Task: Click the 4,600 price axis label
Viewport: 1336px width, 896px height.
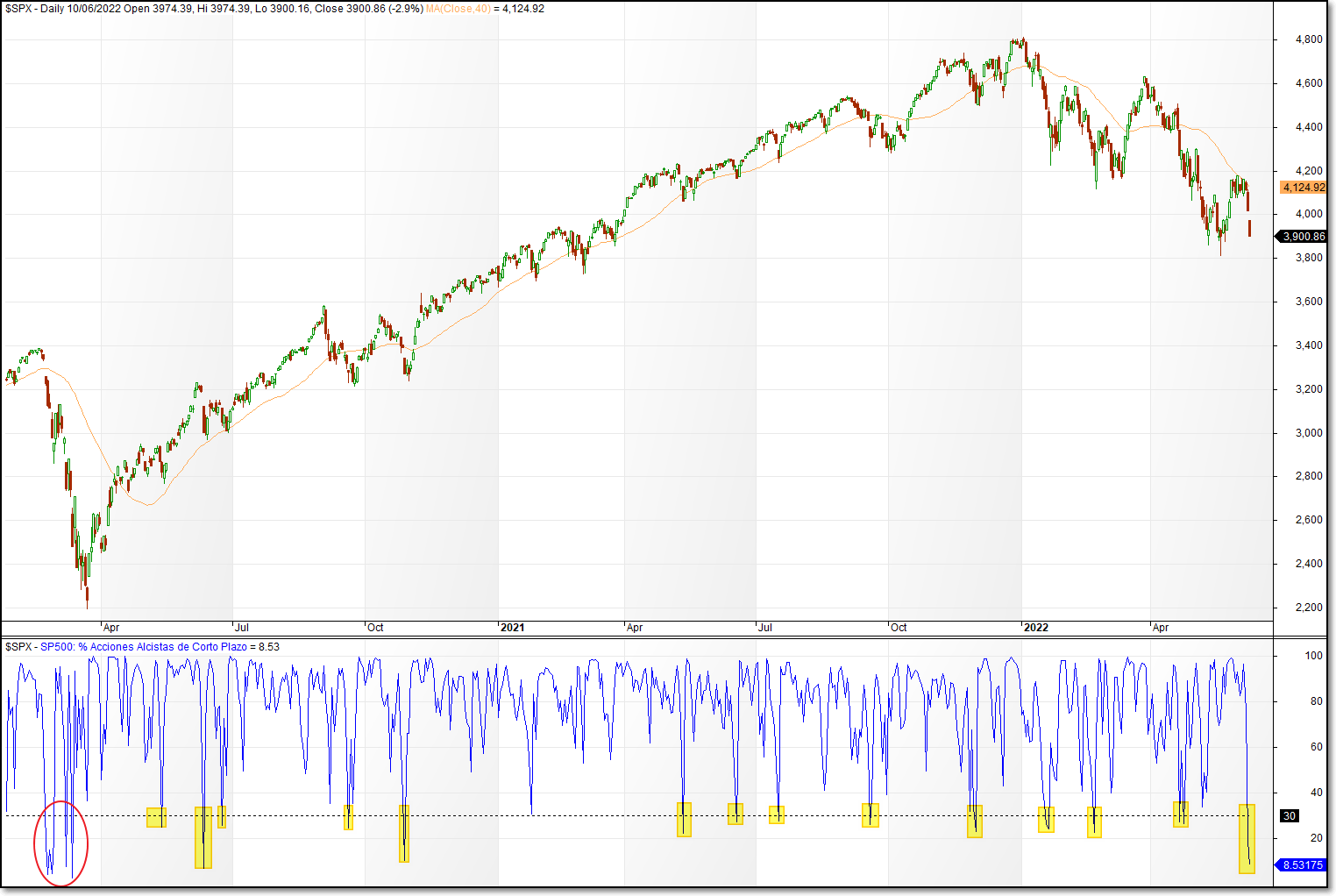Action: click(1309, 83)
